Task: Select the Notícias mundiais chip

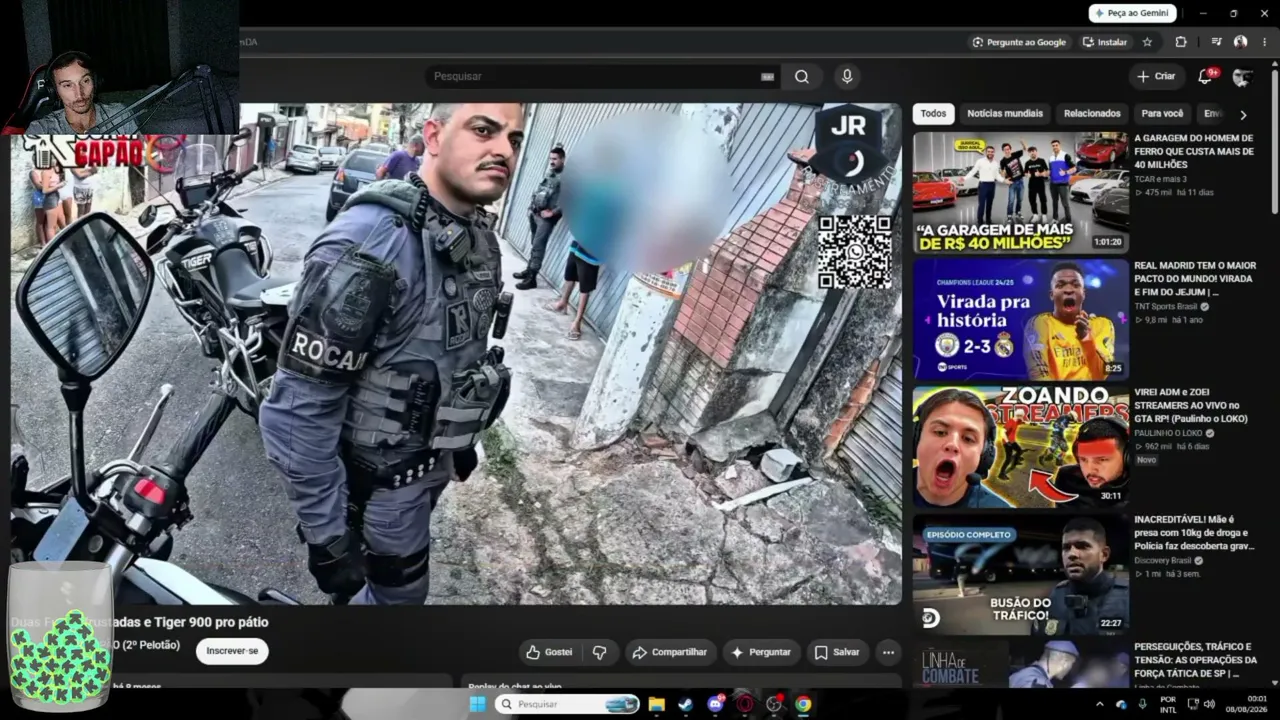Action: pyautogui.click(x=1005, y=114)
